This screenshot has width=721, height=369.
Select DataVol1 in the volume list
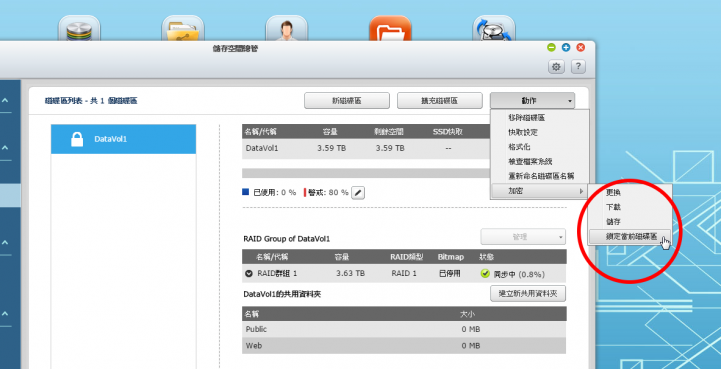tap(123, 139)
